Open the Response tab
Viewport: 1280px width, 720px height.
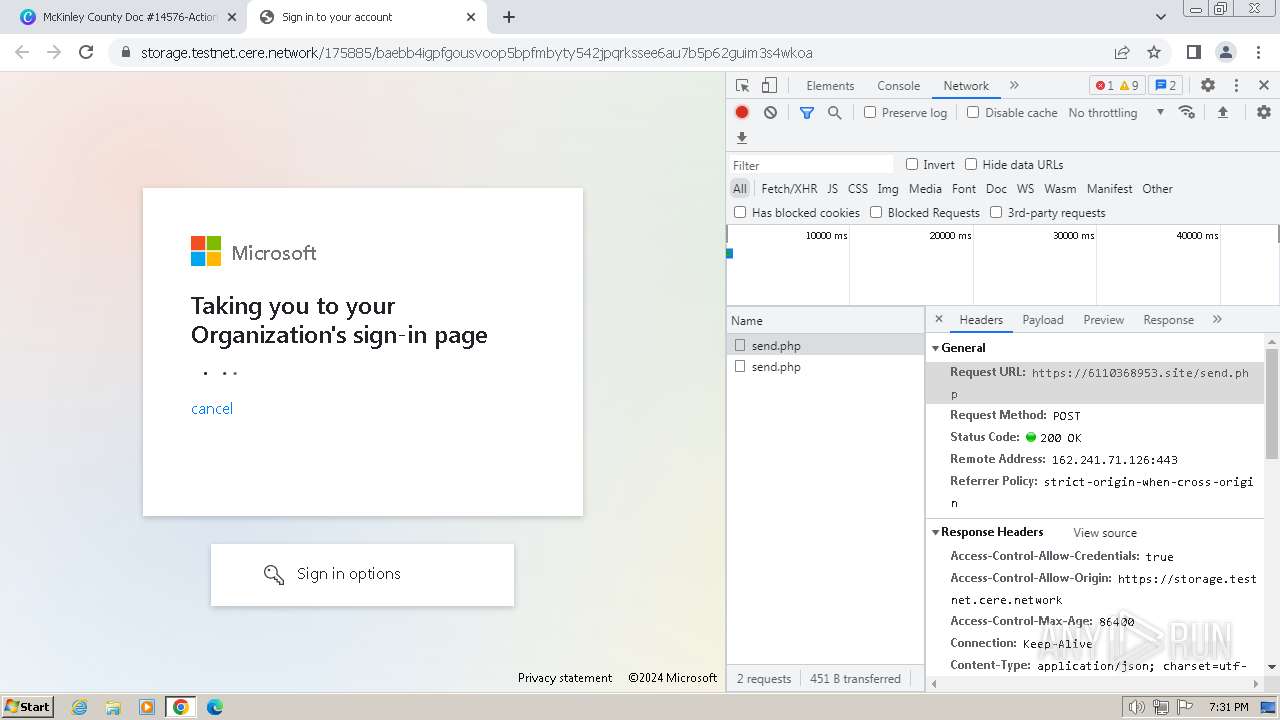click(x=1168, y=320)
